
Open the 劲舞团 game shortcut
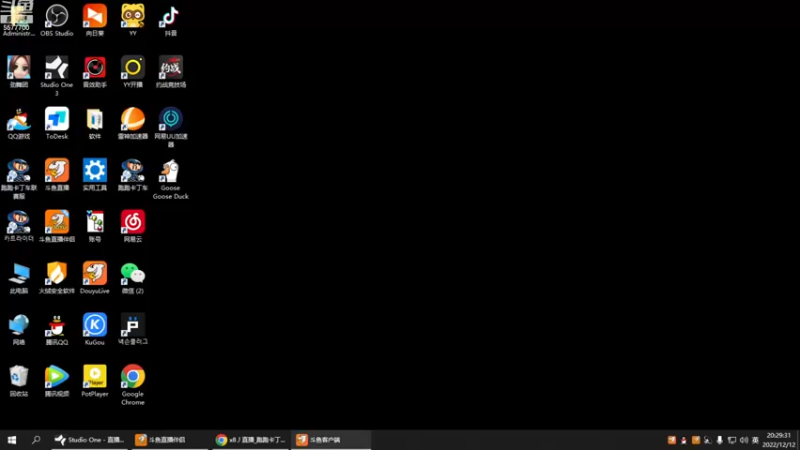(x=19, y=71)
